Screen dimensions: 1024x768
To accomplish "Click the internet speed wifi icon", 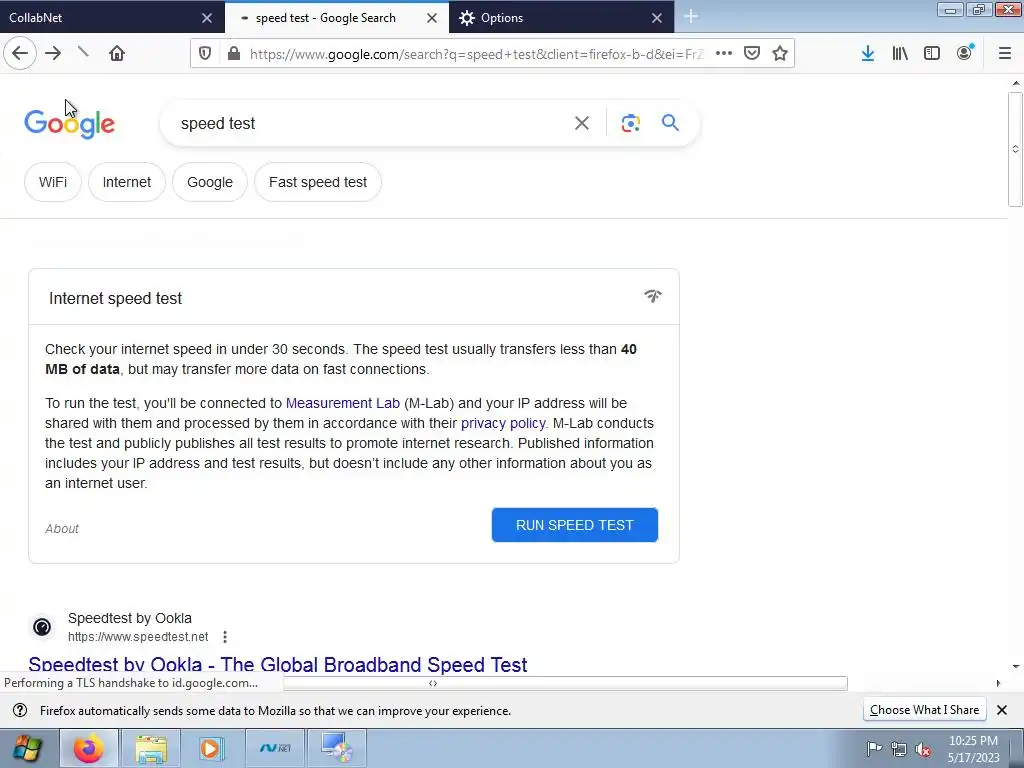I will point(652,296).
